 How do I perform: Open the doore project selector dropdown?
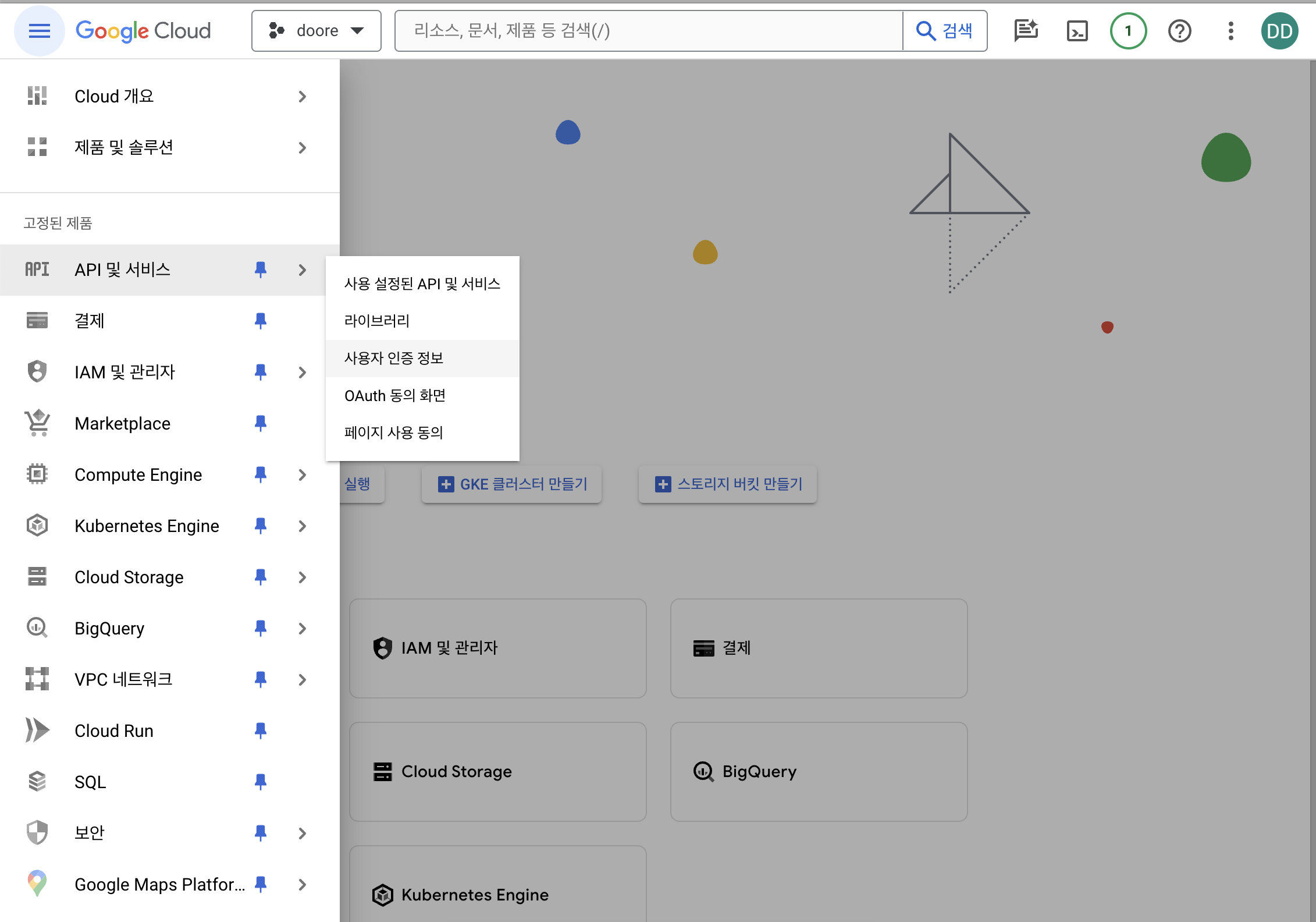point(316,31)
